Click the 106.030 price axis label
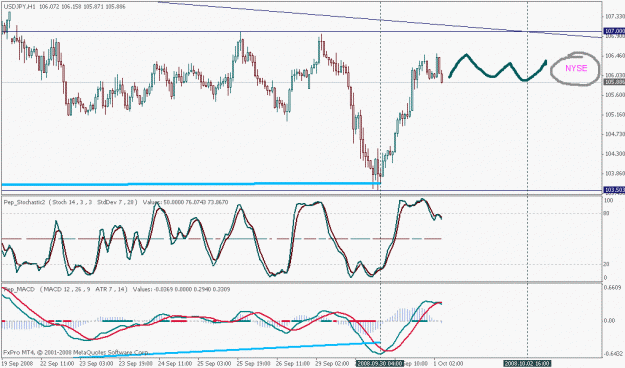This screenshot has height=368, width=625. tap(615, 75)
